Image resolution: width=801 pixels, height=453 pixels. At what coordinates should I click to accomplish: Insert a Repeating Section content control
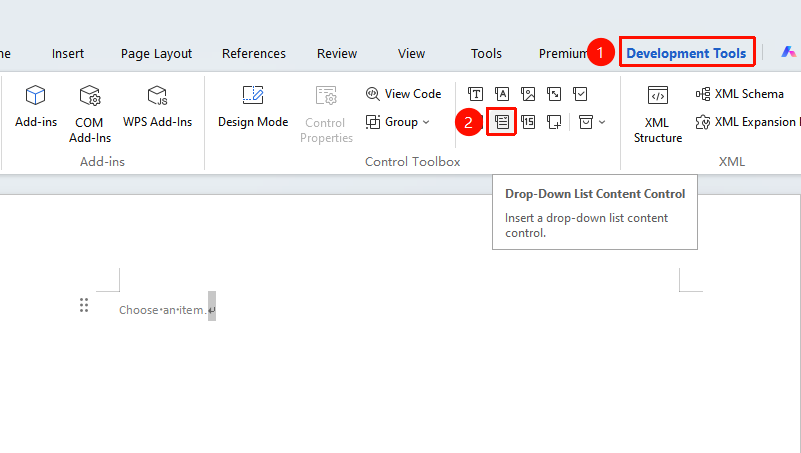[554, 122]
